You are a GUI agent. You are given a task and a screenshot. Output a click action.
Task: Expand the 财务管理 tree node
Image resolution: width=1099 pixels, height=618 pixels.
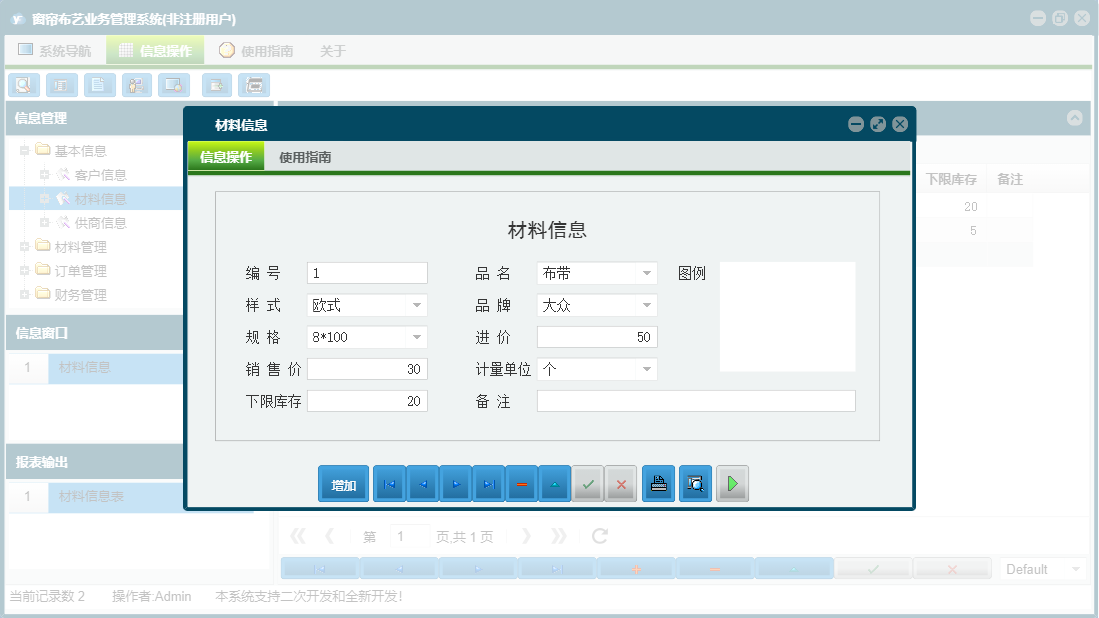[x=25, y=294]
